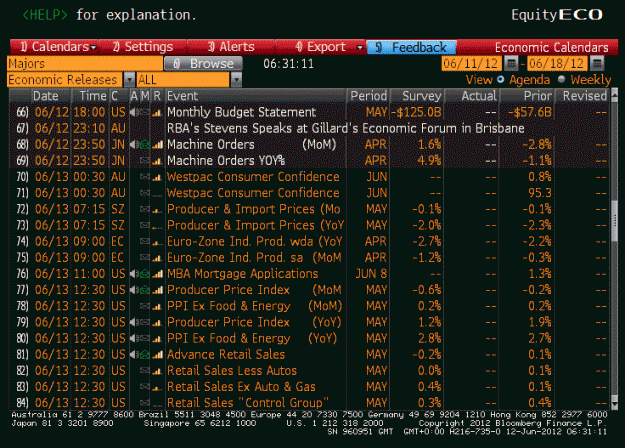Select the ALL combo box
The image size is (625, 448).
click(x=183, y=80)
